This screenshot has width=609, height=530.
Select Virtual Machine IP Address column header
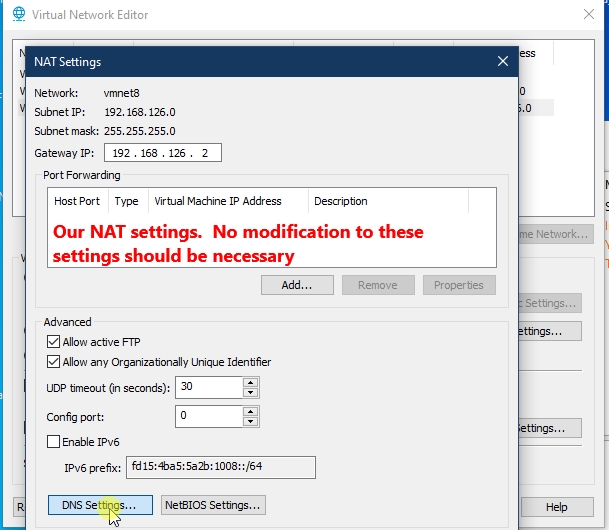click(x=228, y=201)
